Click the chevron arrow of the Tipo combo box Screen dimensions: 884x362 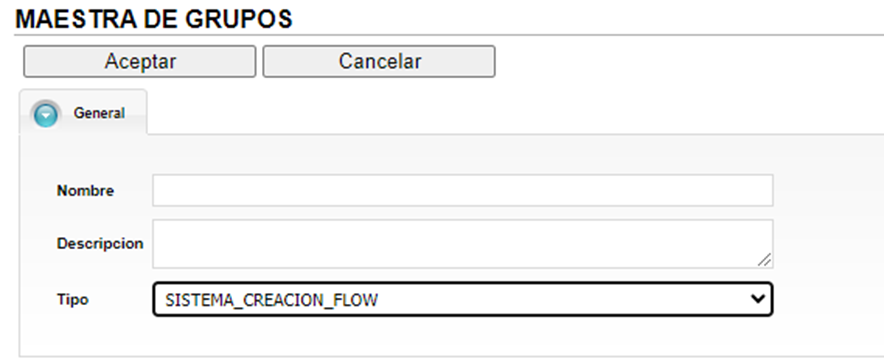tap(758, 299)
